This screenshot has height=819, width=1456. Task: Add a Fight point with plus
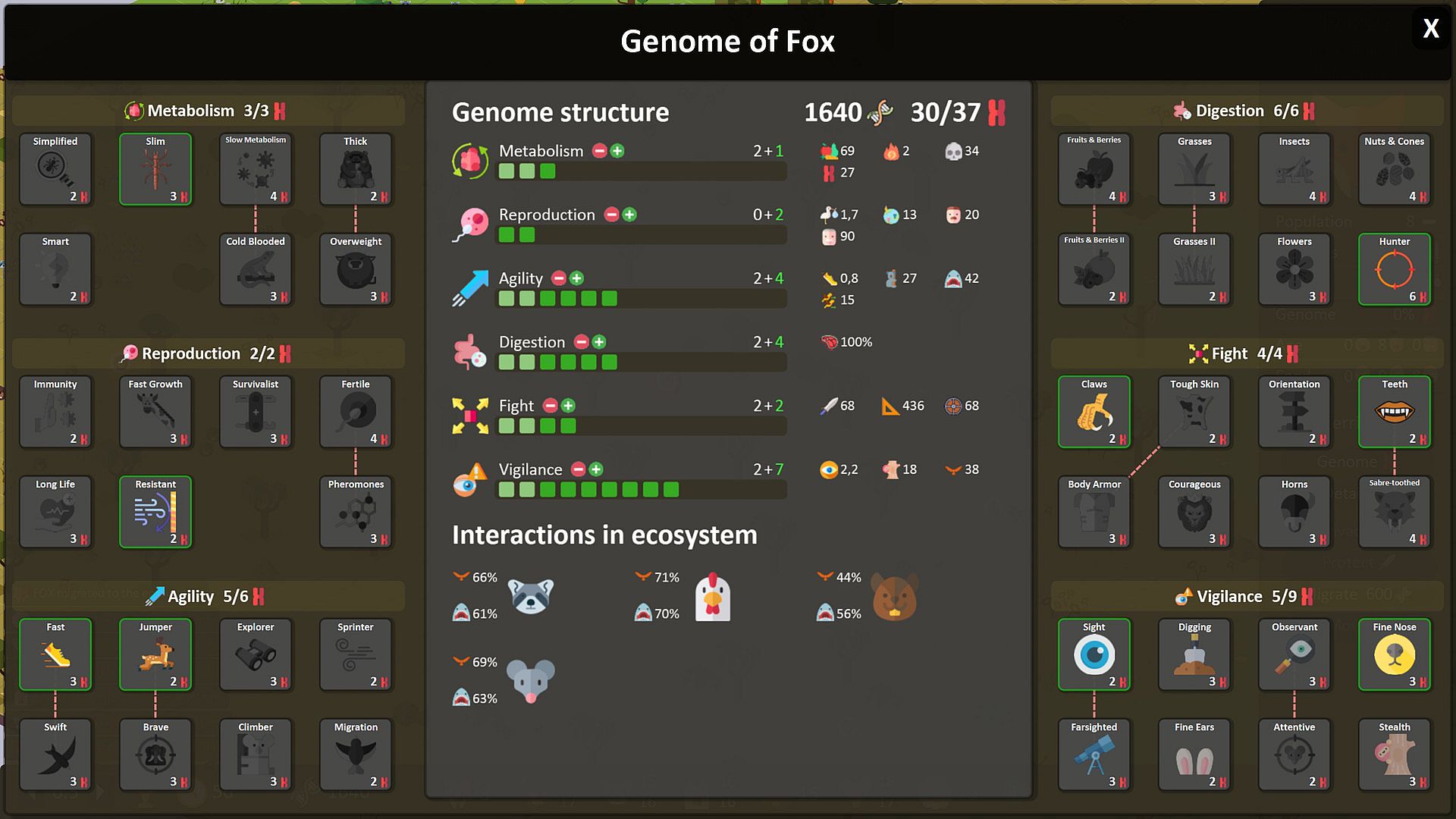568,406
